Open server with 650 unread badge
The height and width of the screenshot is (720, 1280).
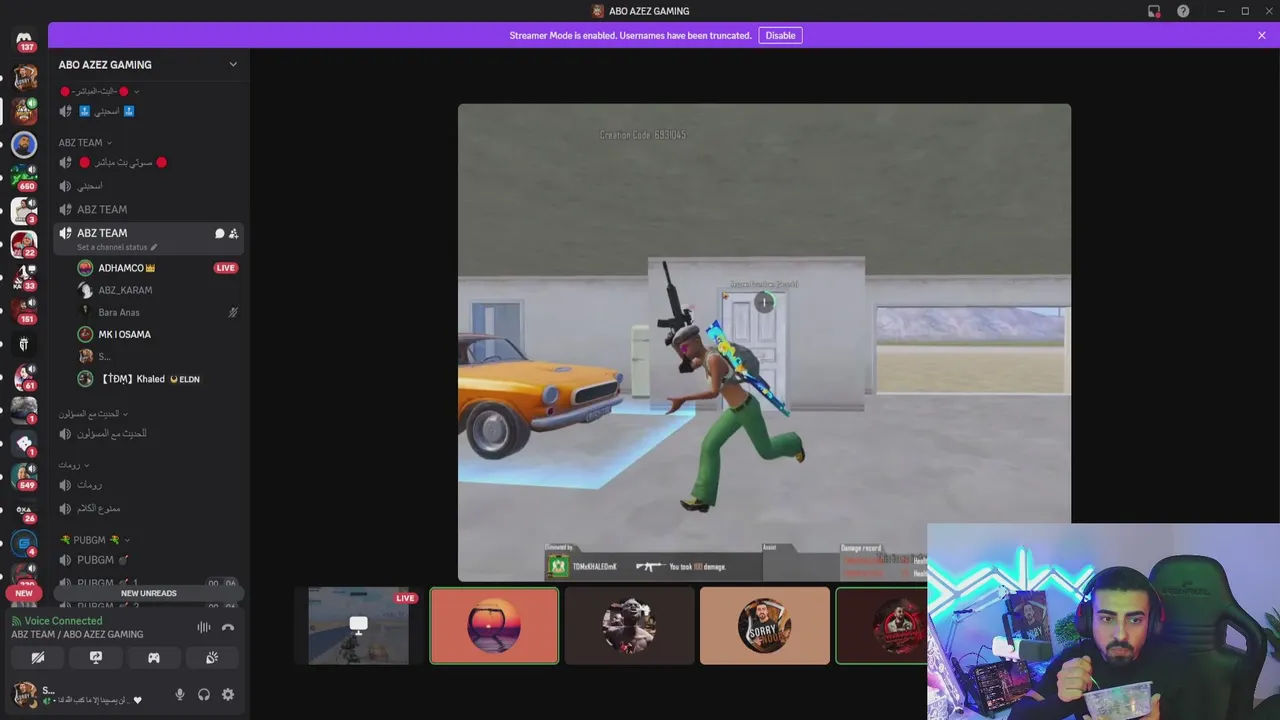[24, 177]
